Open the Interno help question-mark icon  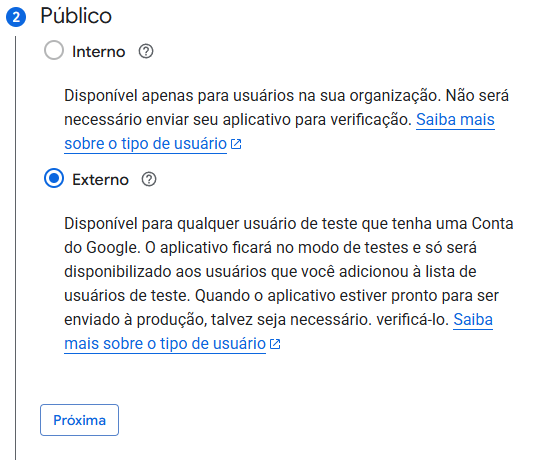(x=146, y=52)
